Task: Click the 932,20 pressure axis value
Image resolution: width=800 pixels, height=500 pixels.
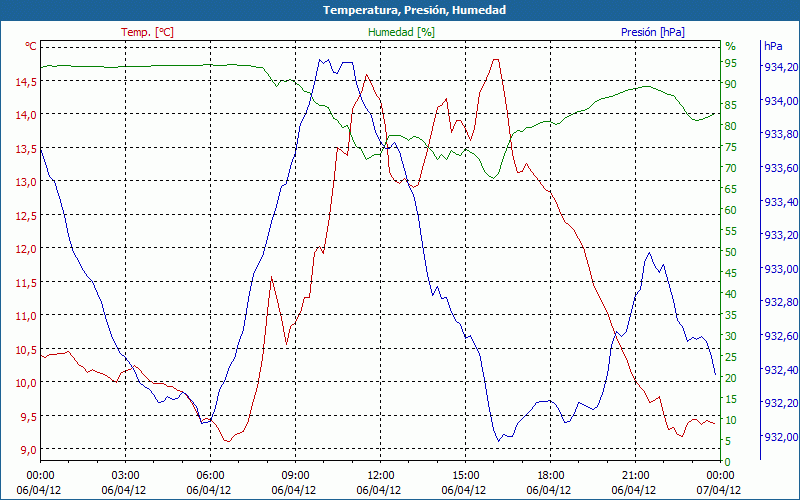Action: pos(781,403)
